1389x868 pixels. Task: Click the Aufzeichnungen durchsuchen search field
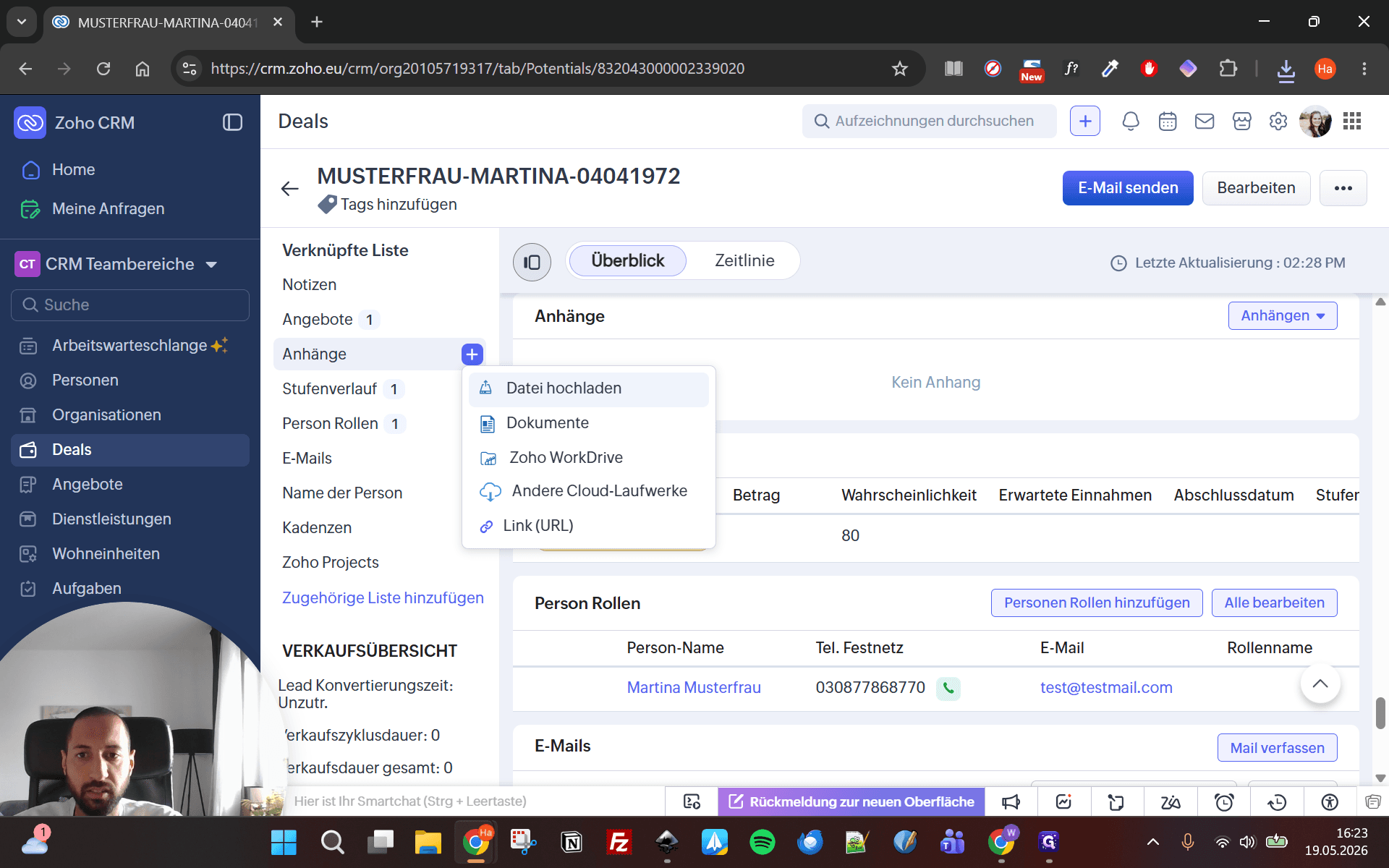pos(930,121)
